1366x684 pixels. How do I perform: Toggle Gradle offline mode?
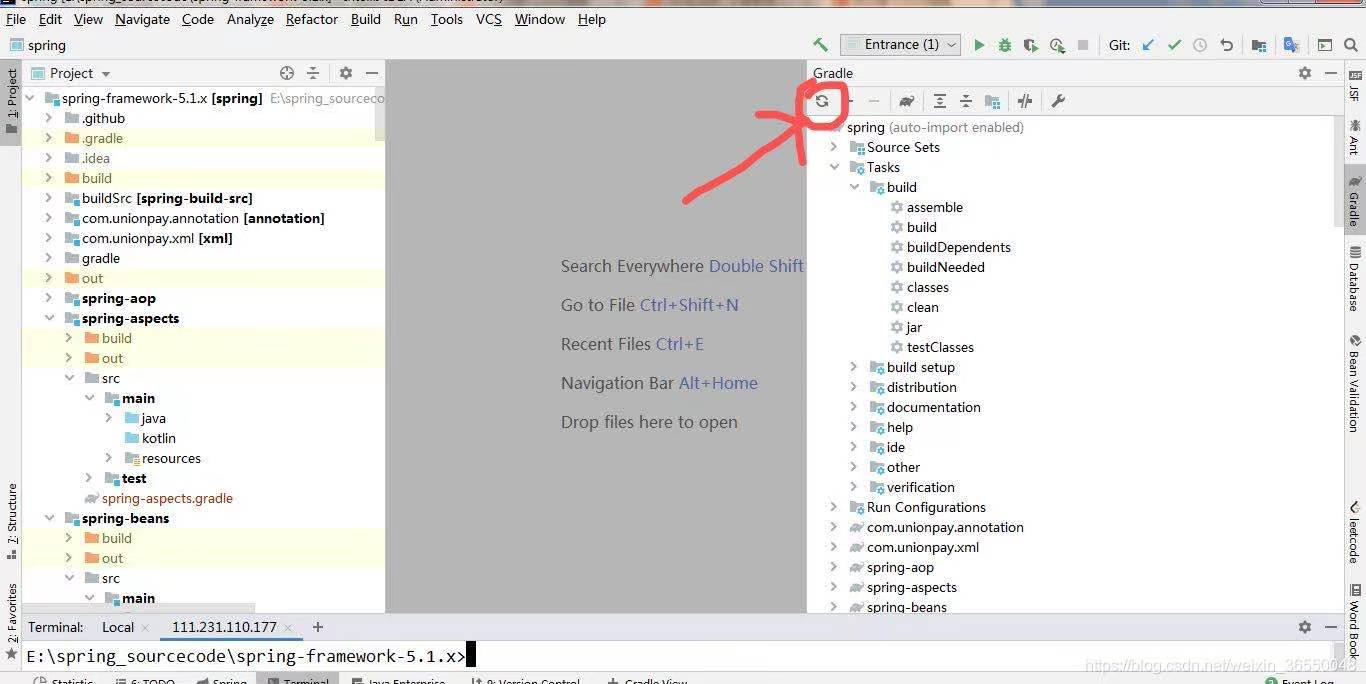1025,101
